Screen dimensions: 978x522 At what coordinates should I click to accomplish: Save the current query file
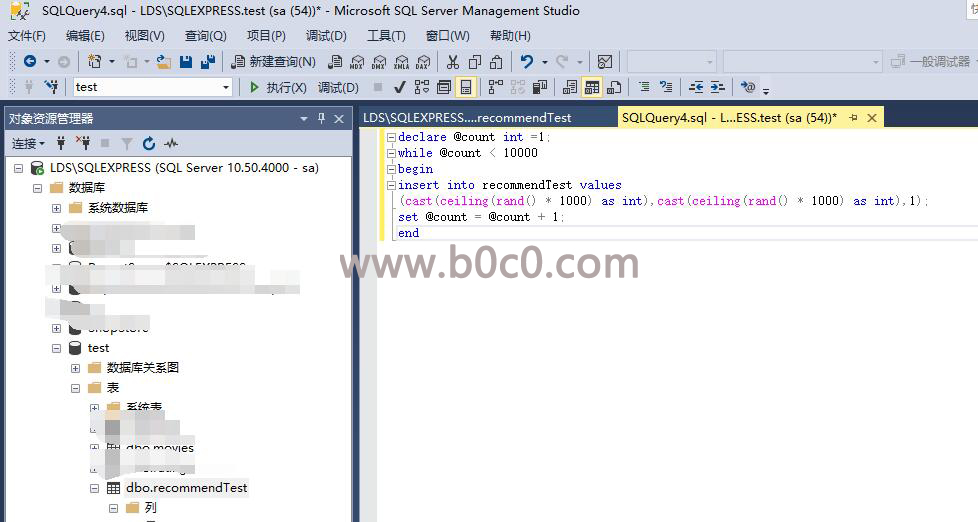coord(186,61)
